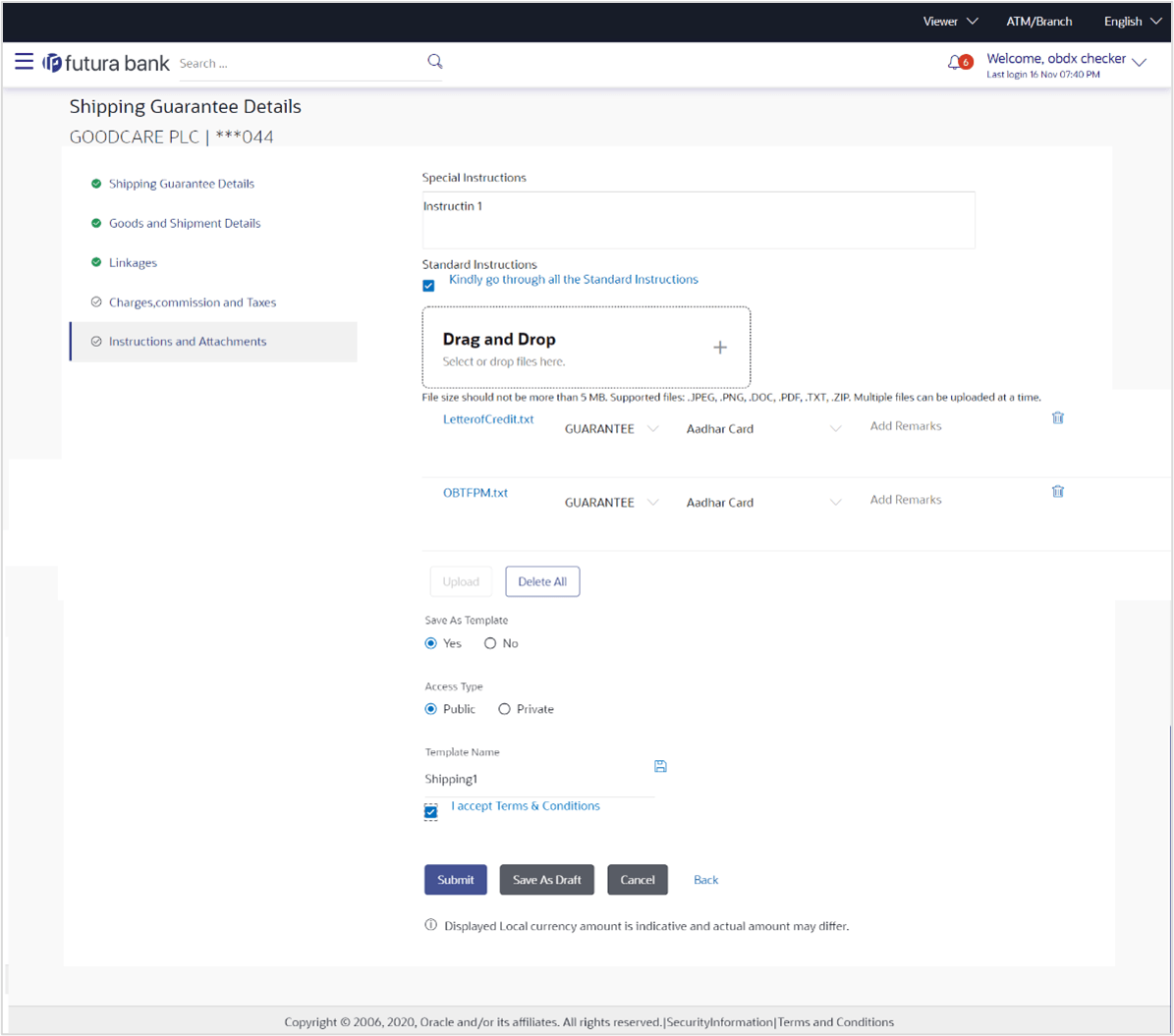Open the notifications bell
The height and width of the screenshot is (1036, 1174).
point(955,62)
